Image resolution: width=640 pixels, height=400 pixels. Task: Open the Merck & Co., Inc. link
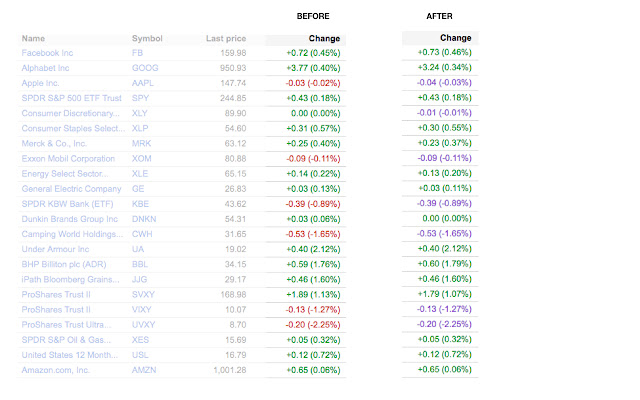(x=54, y=144)
